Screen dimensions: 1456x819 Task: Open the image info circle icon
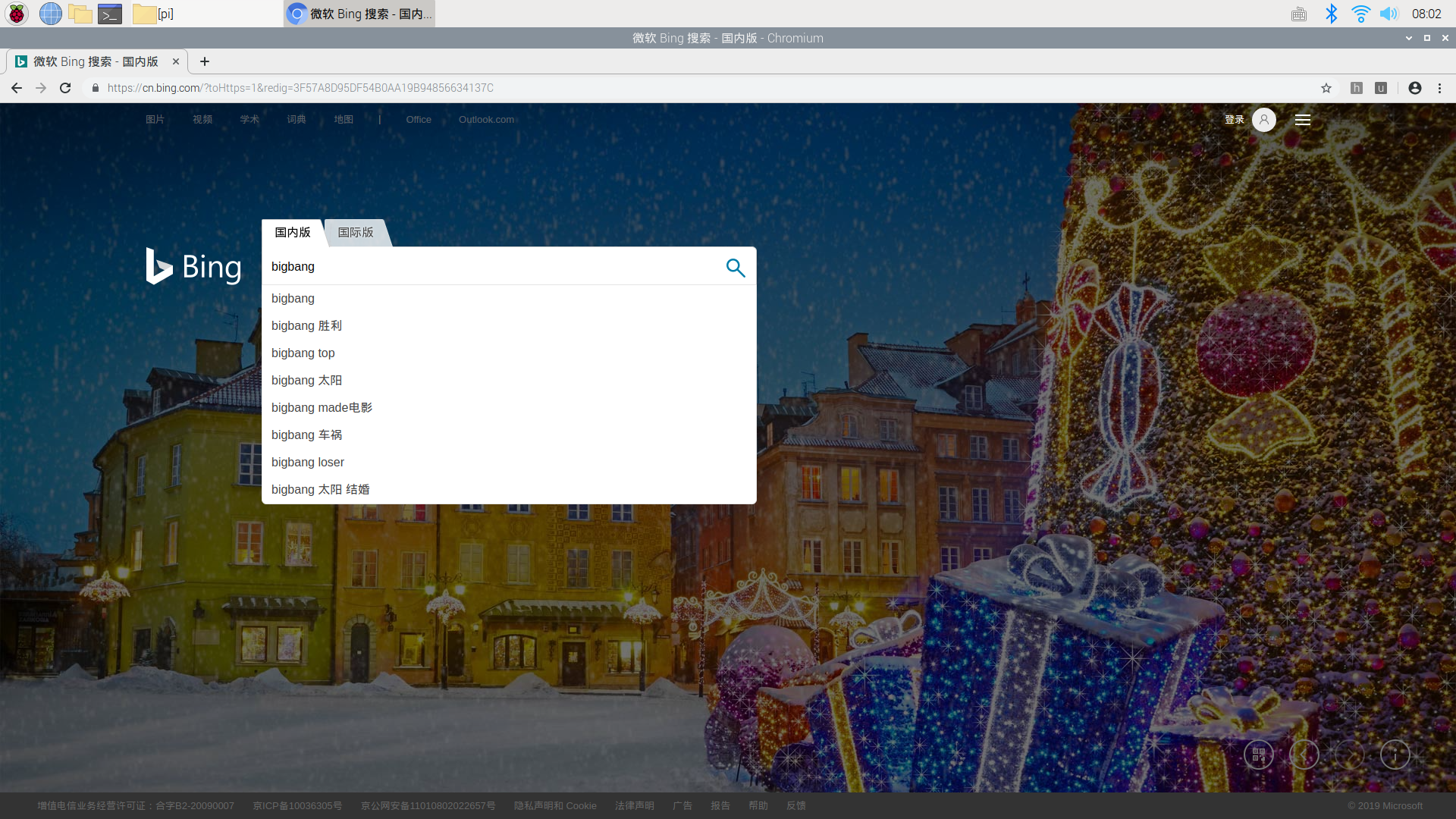pos(1395,755)
